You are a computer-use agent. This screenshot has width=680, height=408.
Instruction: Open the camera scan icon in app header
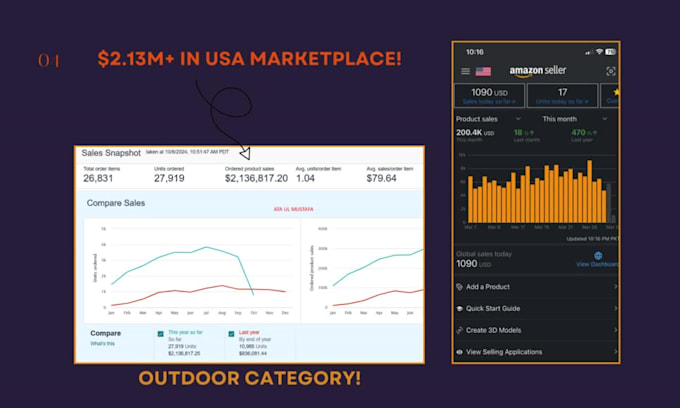611,71
